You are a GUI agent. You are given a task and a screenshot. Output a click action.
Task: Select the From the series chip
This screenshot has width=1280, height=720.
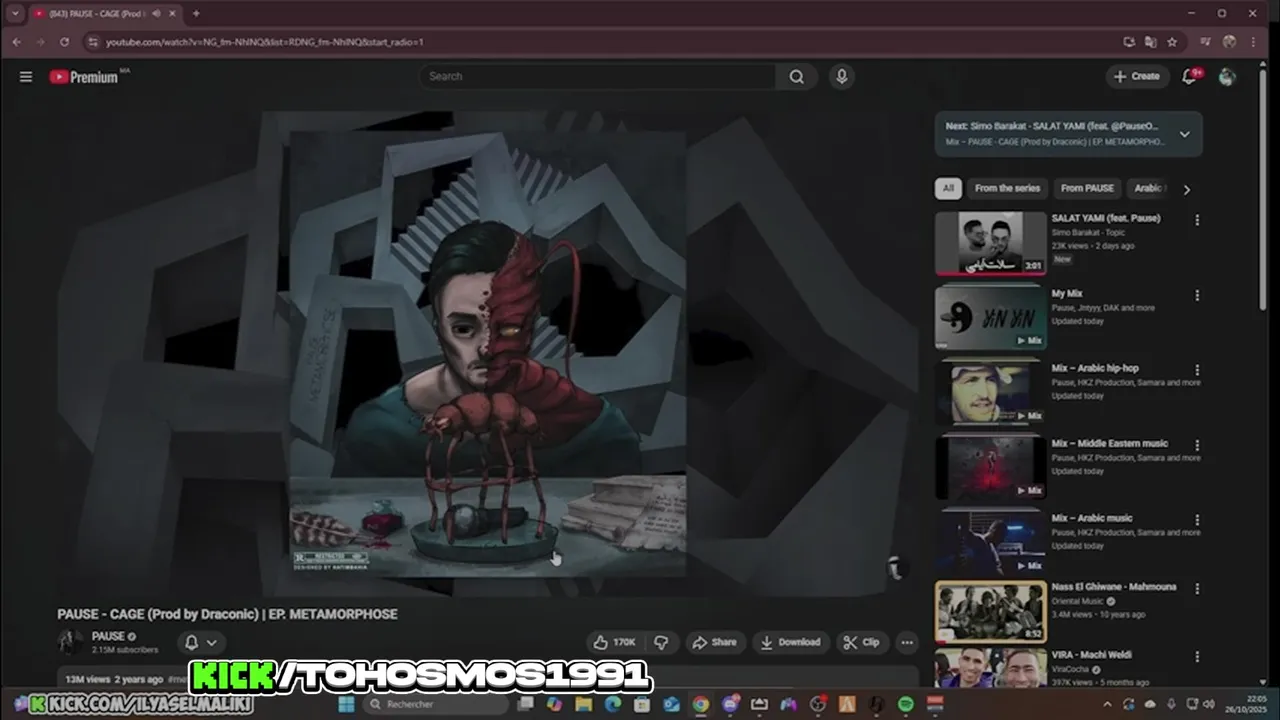(x=1007, y=188)
